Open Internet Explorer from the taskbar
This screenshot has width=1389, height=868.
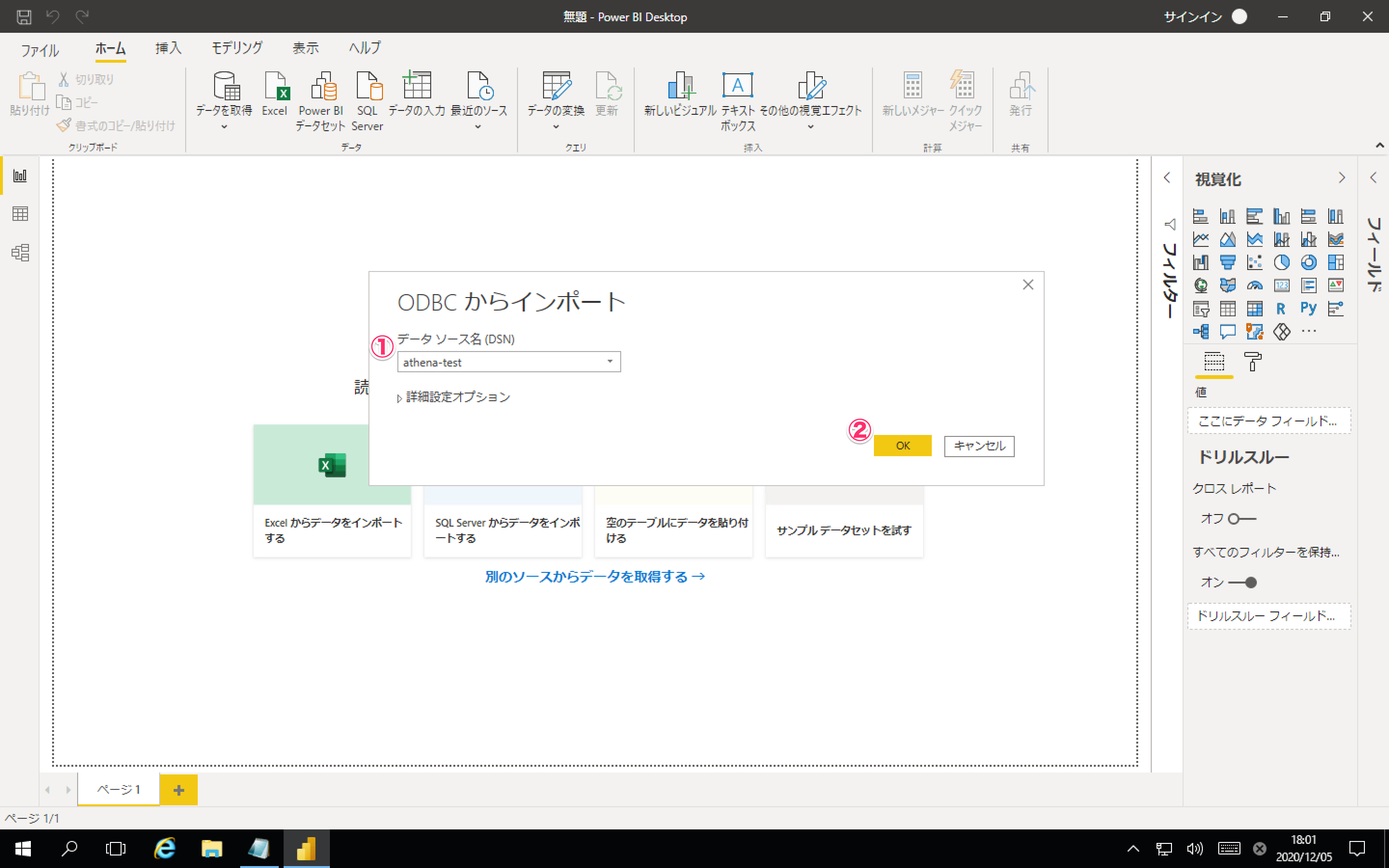(165, 849)
